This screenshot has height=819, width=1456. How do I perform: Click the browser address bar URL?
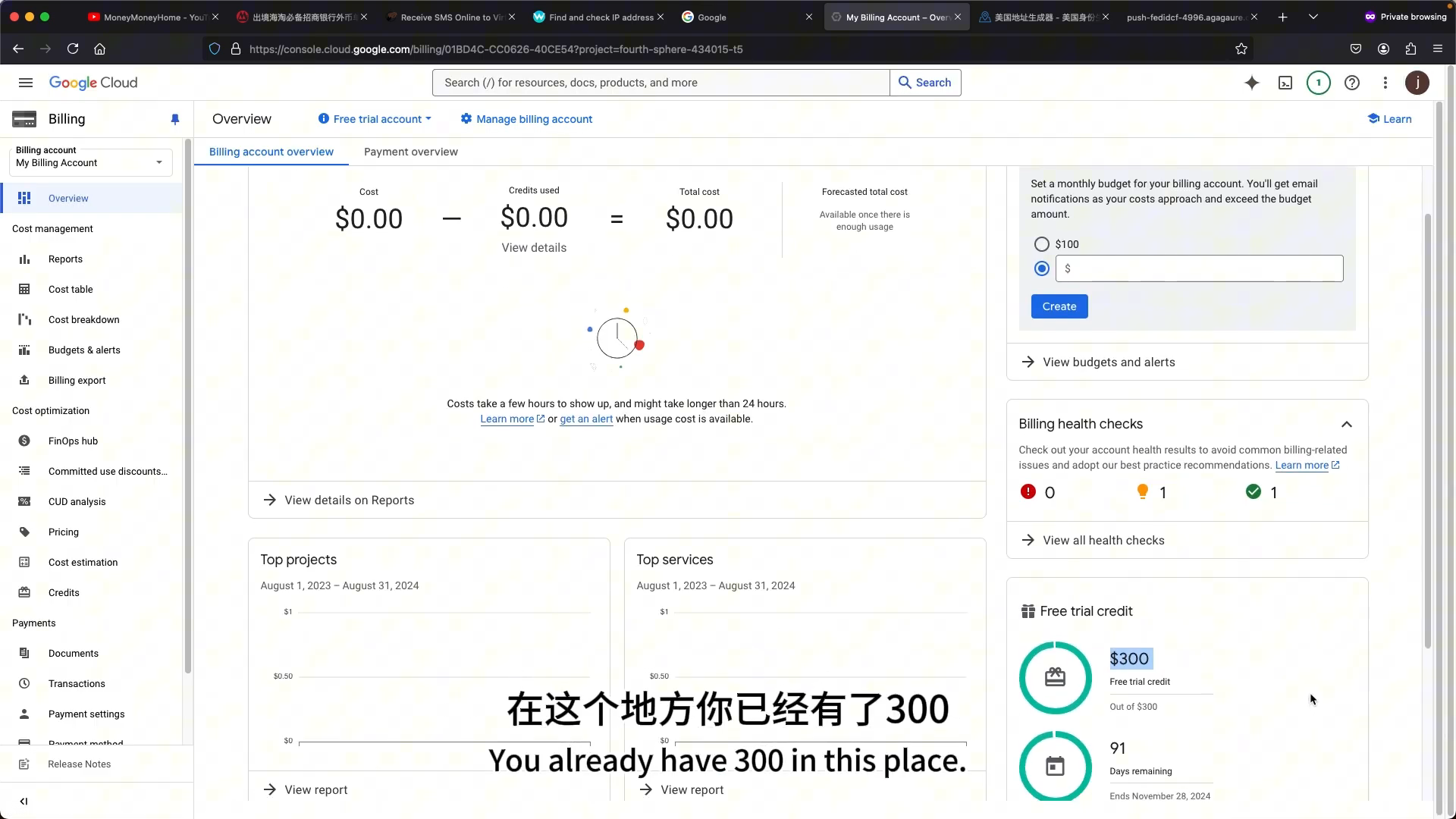coord(496,49)
